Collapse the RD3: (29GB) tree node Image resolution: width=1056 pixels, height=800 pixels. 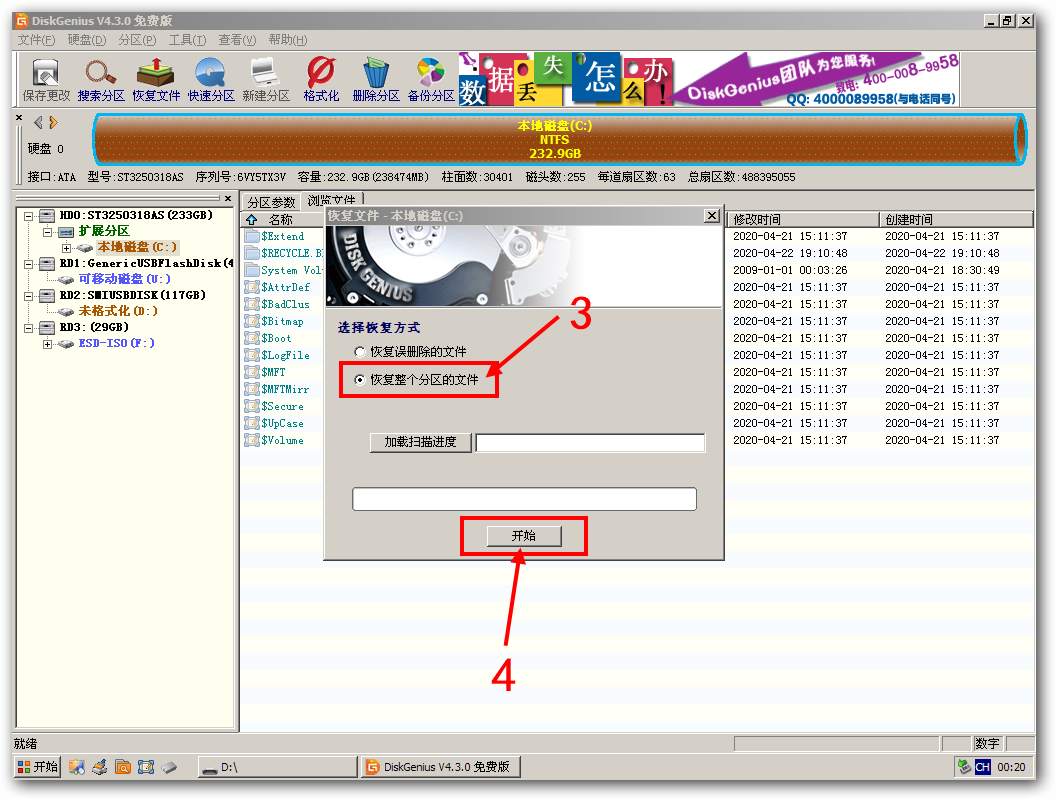[x=28, y=328]
